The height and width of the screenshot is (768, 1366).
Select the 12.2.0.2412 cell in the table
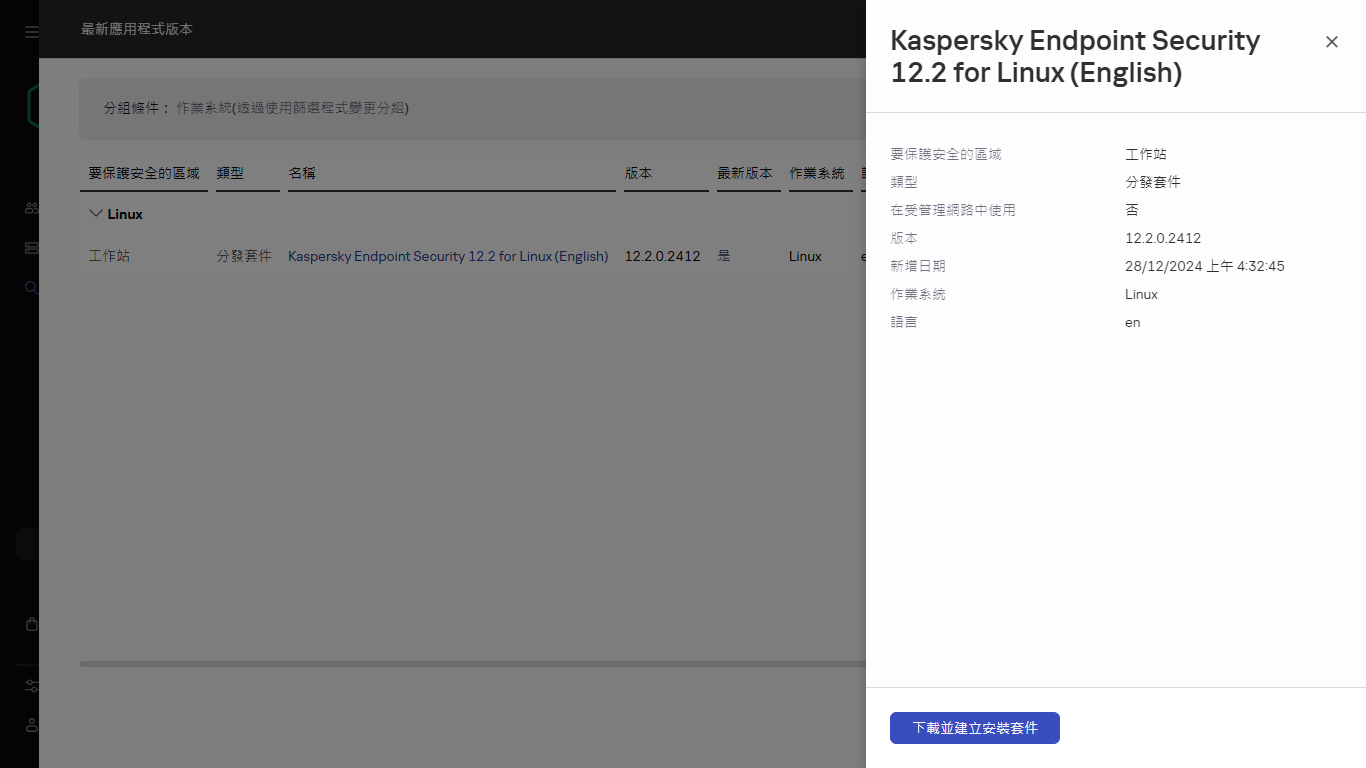click(662, 256)
